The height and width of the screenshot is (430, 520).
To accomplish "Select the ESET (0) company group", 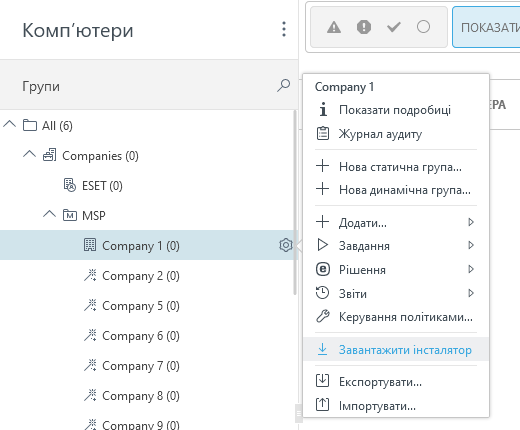I will 102,186.
